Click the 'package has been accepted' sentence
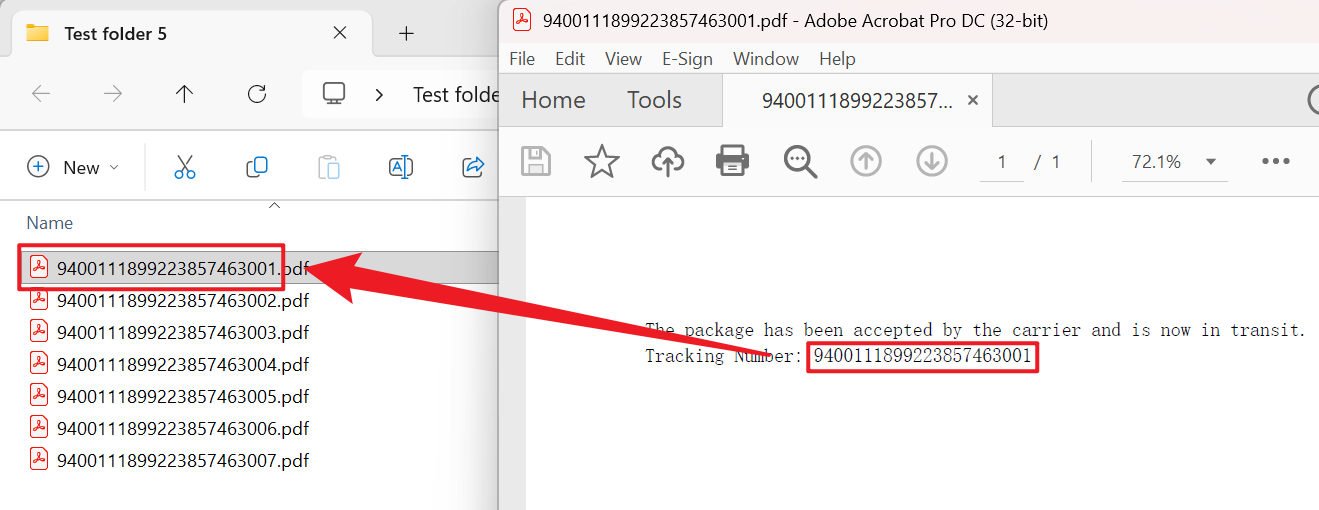 976,329
